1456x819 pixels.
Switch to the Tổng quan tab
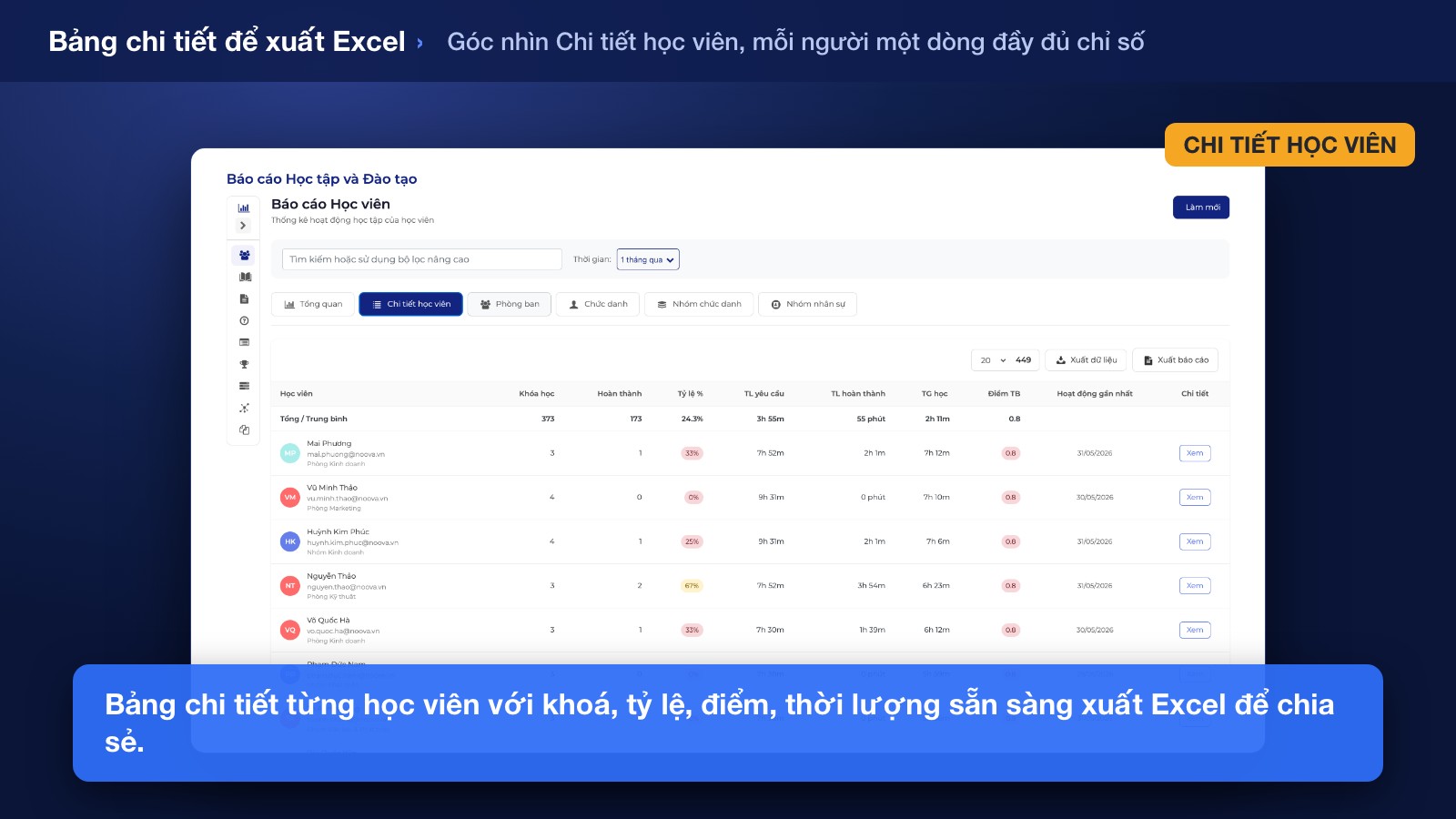tap(313, 304)
